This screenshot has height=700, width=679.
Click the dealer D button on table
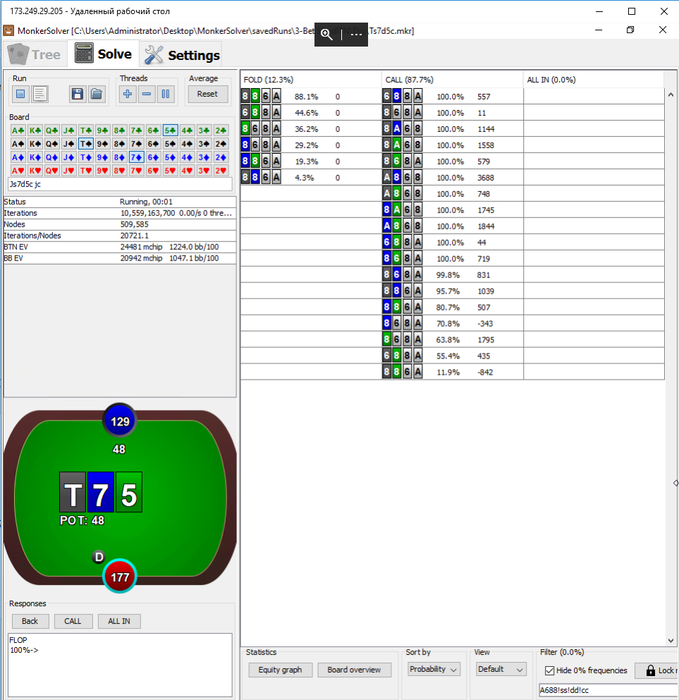(x=99, y=557)
